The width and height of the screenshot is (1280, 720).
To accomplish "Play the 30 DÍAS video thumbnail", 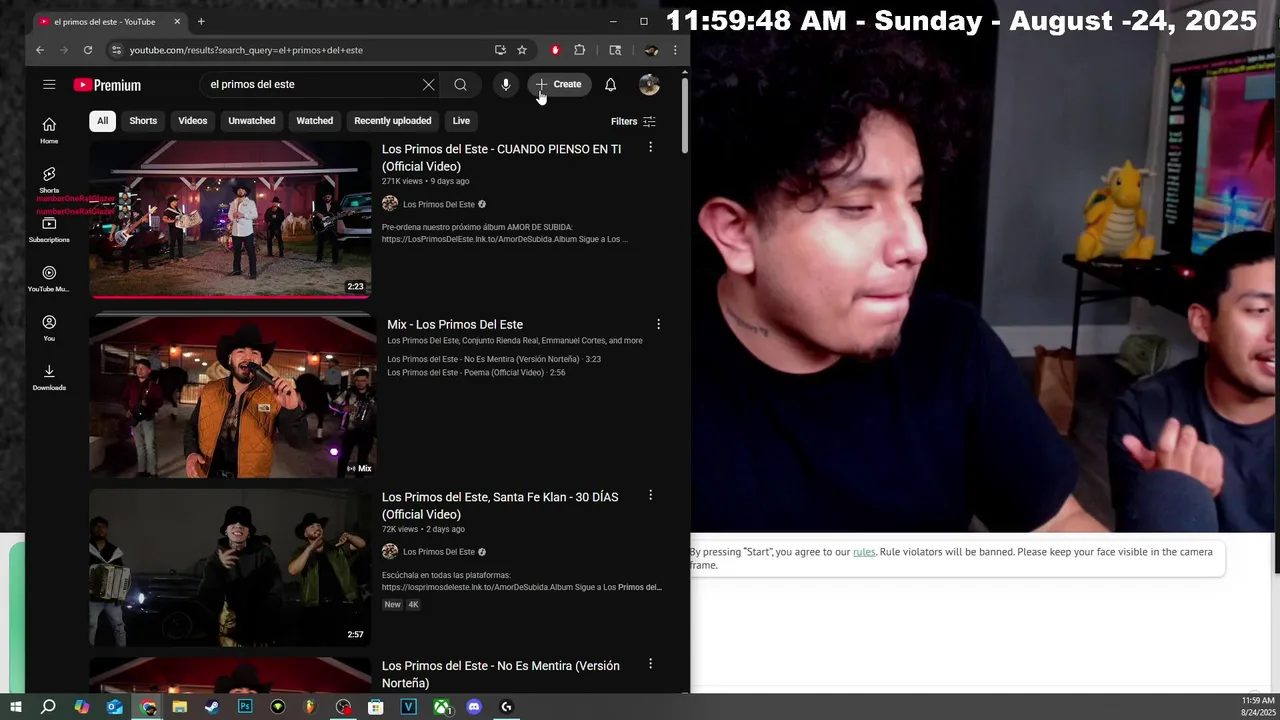I will (x=230, y=567).
